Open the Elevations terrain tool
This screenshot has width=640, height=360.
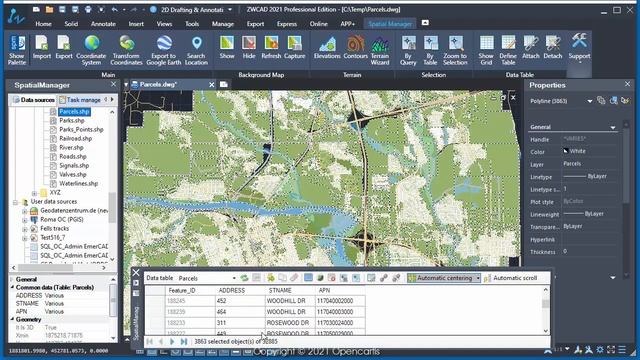[327, 48]
